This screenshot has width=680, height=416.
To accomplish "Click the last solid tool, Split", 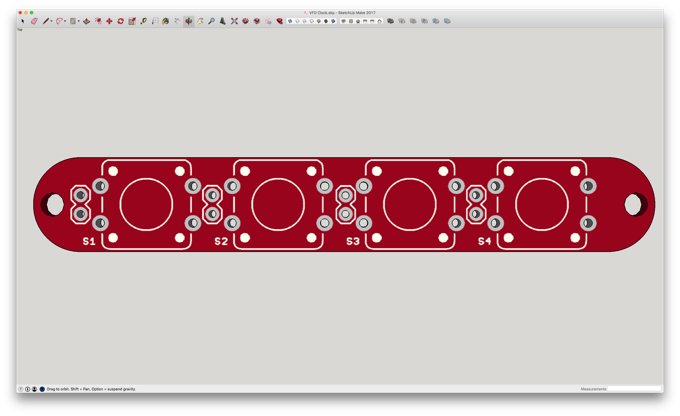I will point(447,21).
